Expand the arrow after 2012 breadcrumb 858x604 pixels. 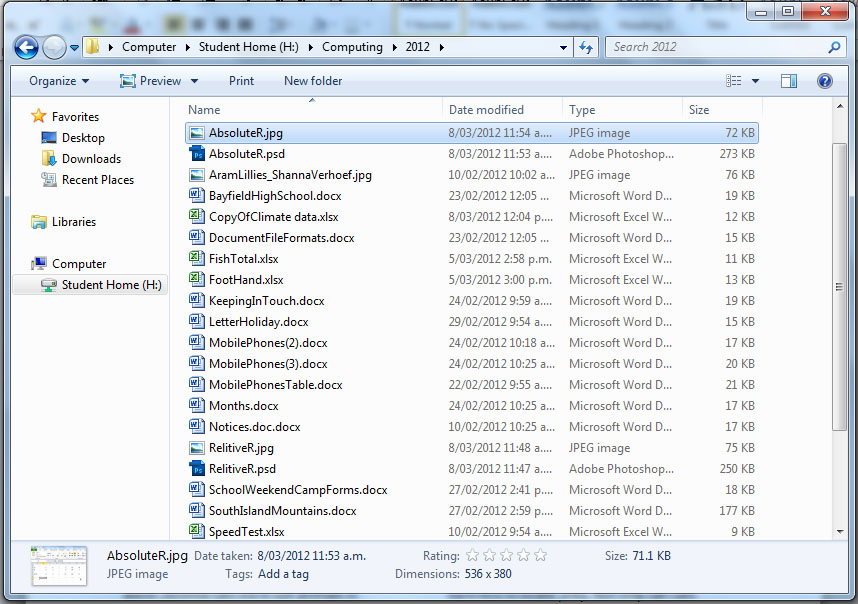(441, 48)
